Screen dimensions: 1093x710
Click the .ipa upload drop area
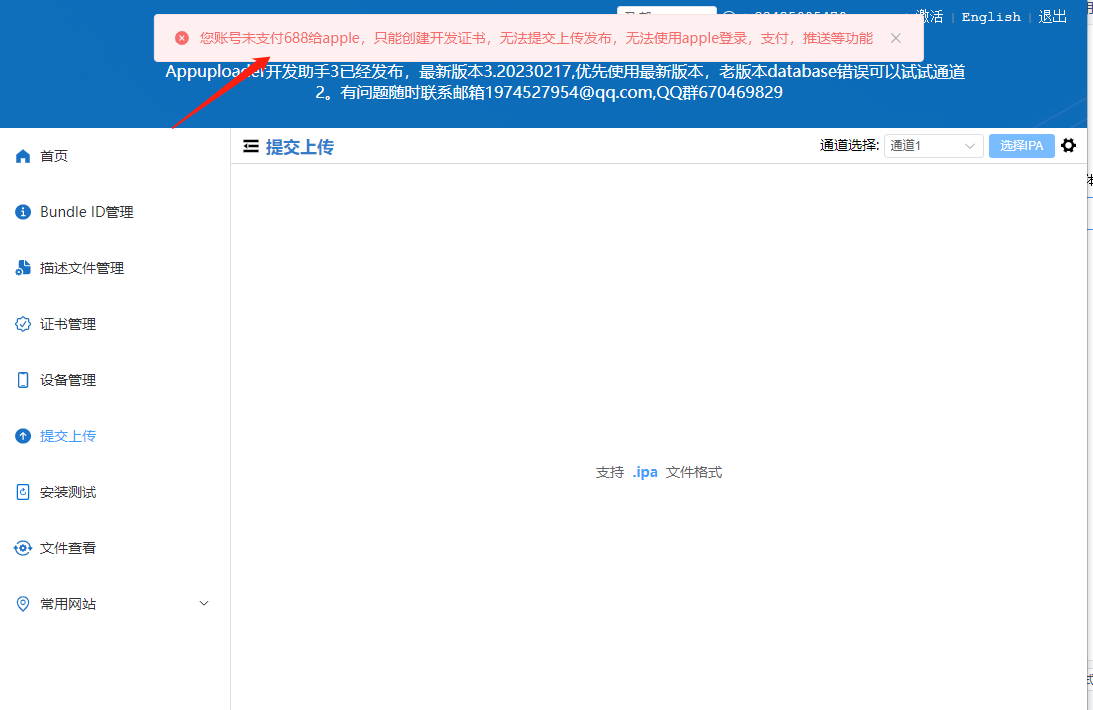point(658,472)
